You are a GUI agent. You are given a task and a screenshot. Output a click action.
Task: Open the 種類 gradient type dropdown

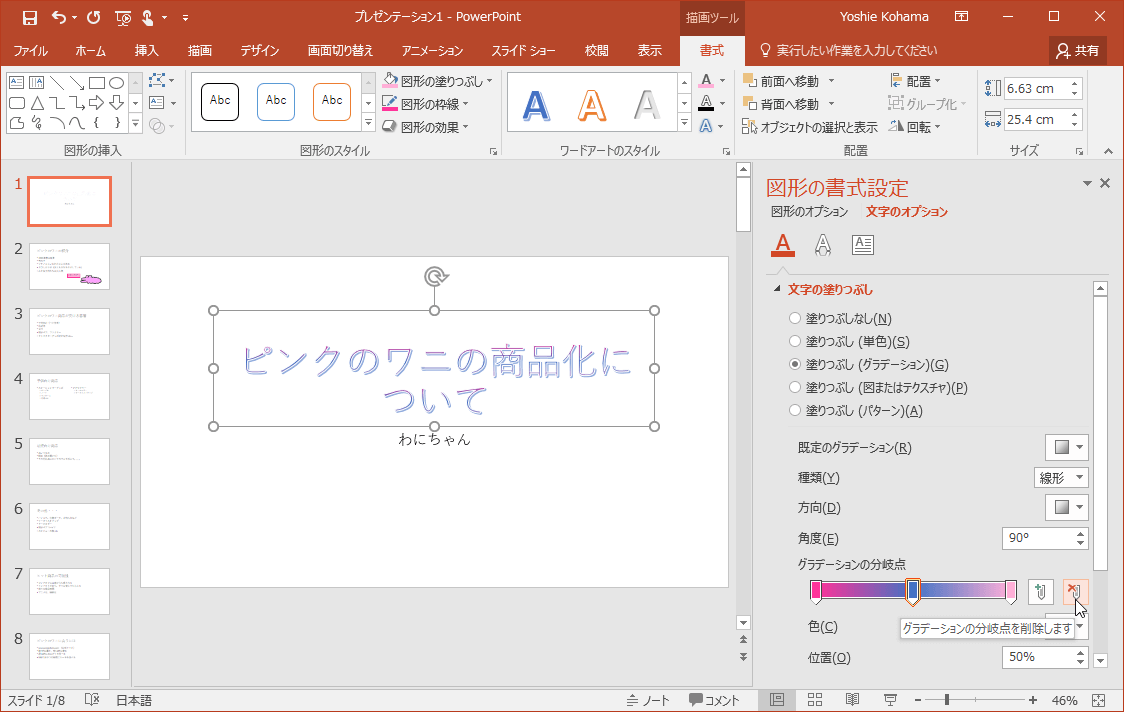click(1060, 478)
